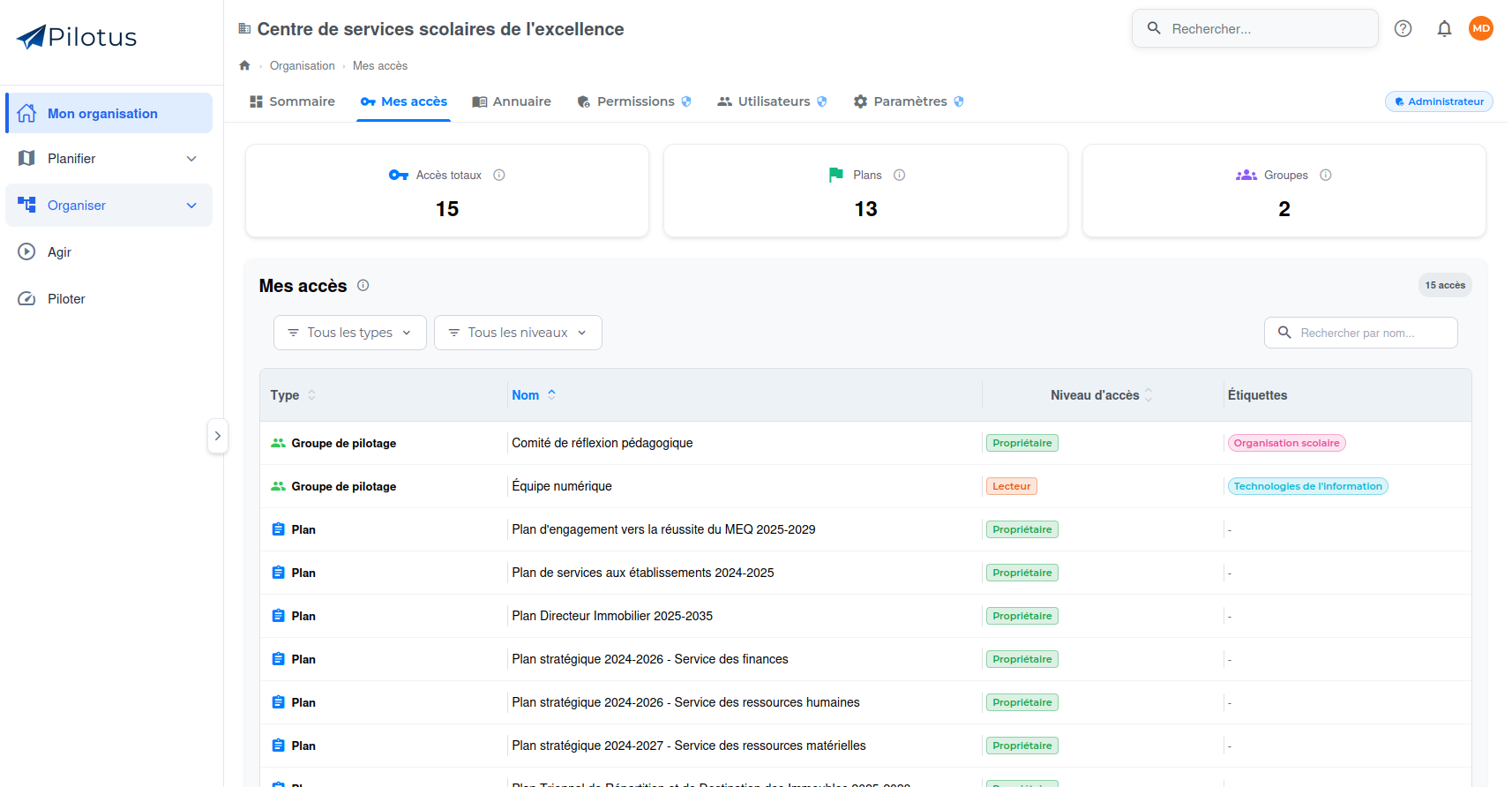
Task: Click the info icon beside Groupes
Action: 1326,175
